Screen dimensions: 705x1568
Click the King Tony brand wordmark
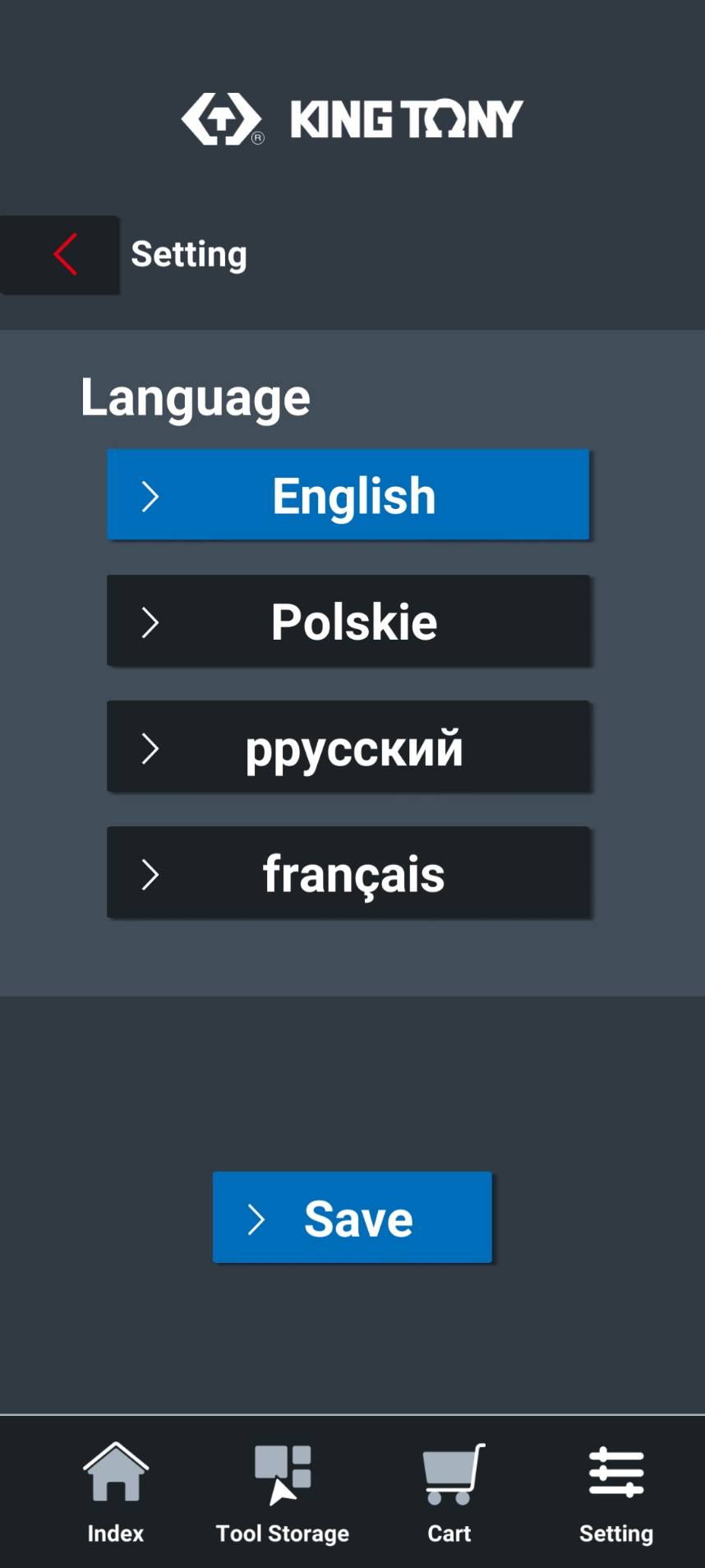pos(407,120)
